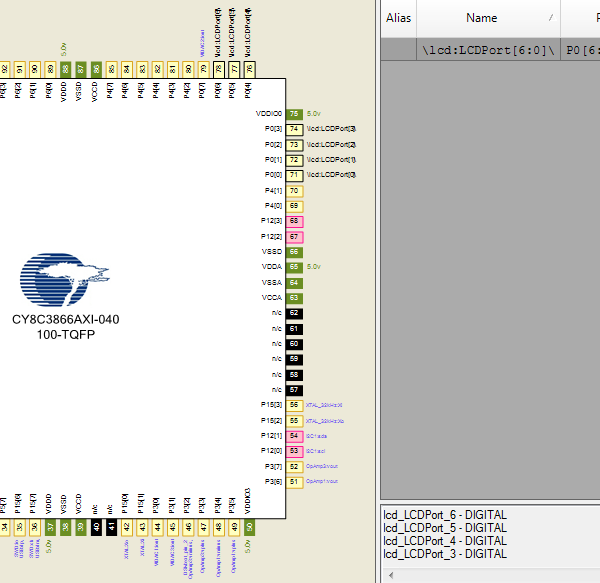
Task: Click the CY8C3866AXI-040 device name on chip
Action: [x=65, y=319]
